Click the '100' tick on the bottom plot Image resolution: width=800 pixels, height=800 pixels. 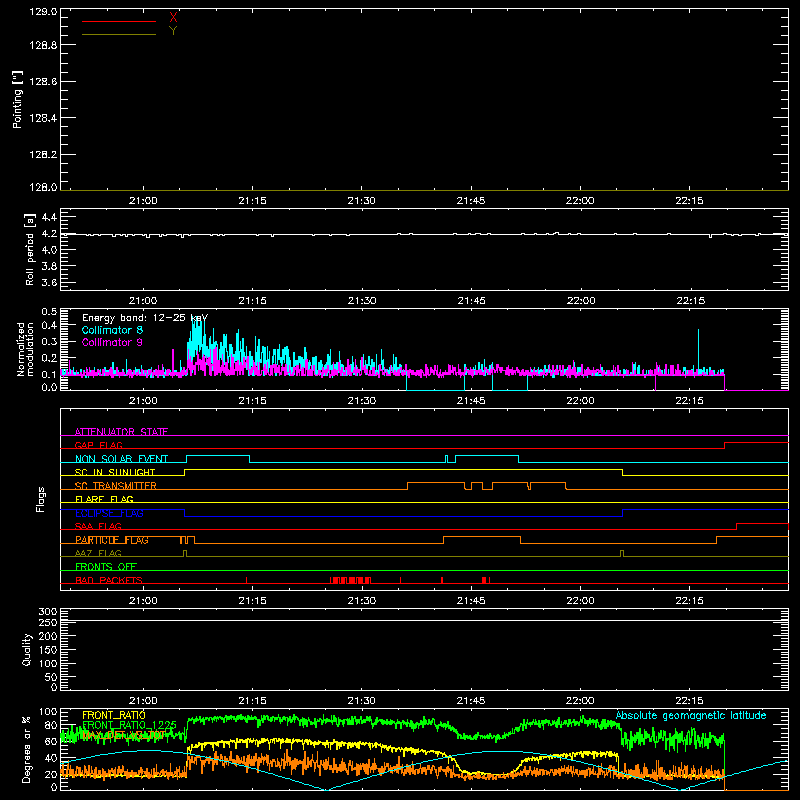tap(48, 712)
